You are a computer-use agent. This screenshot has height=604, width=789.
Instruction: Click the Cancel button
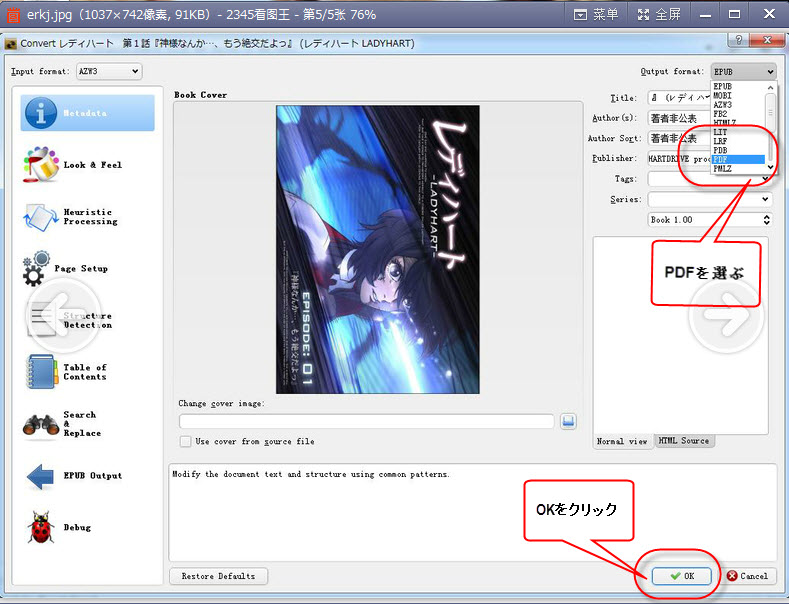[748, 576]
